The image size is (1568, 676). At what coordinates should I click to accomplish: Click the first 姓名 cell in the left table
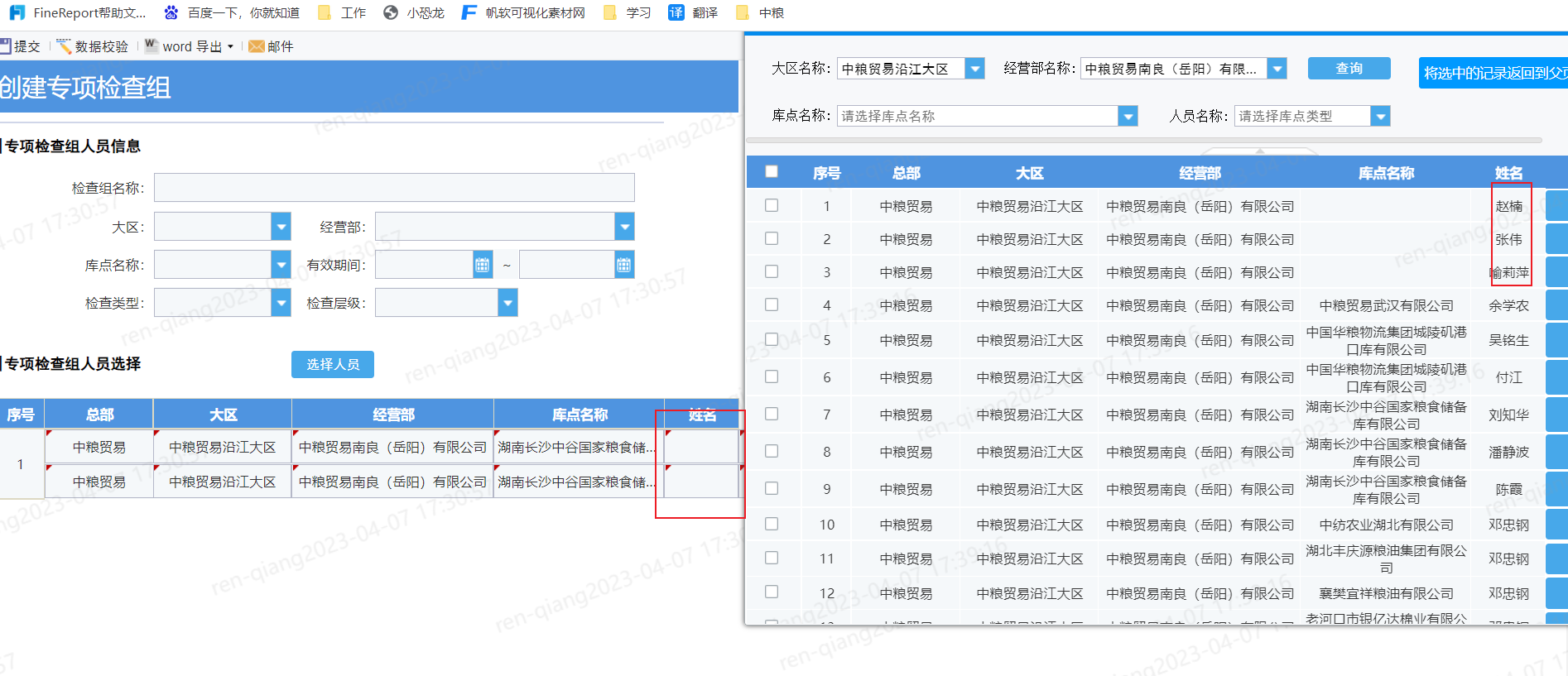pyautogui.click(x=702, y=447)
